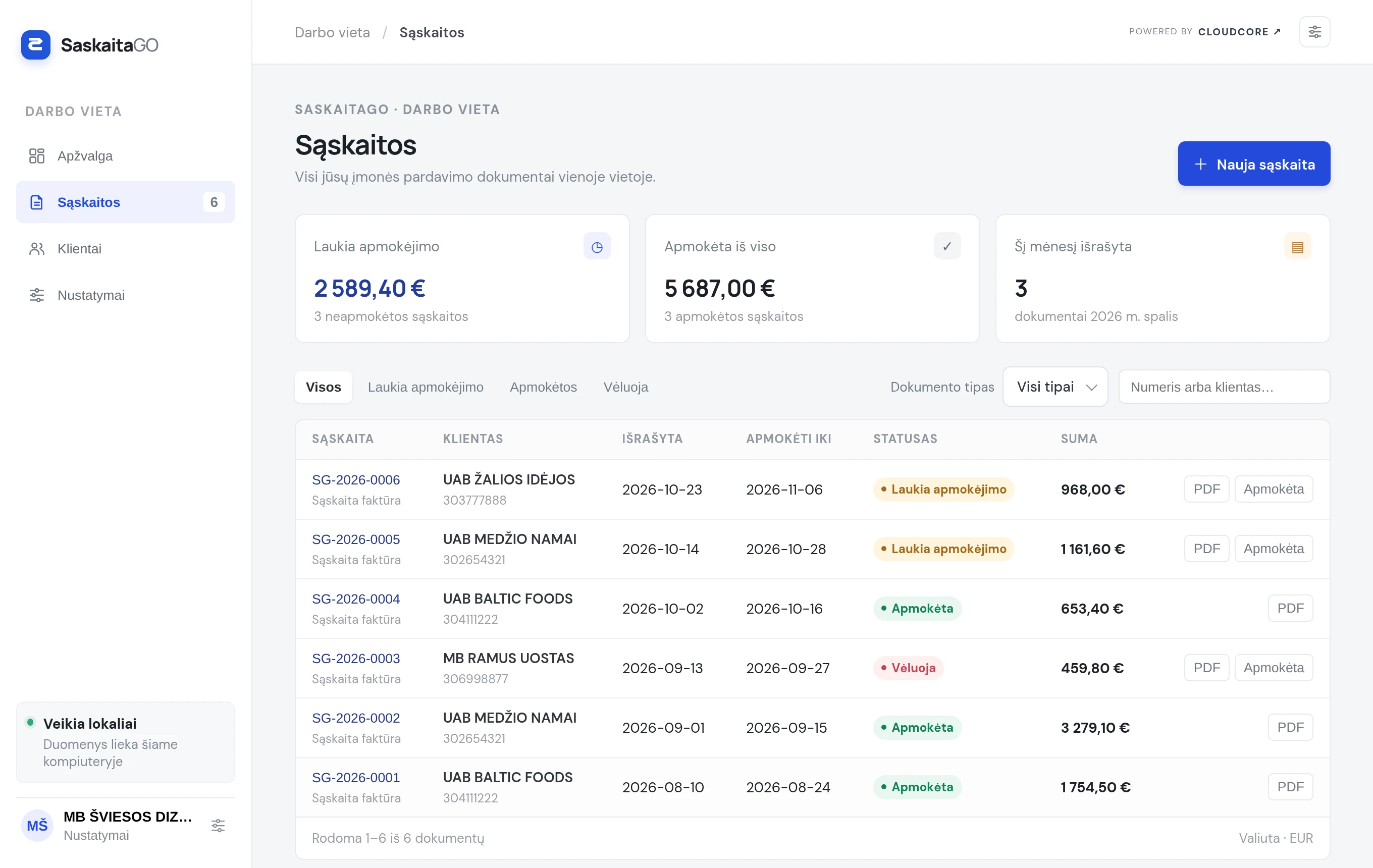
Task: Switch to the Laukia apmokėjimo tab
Action: click(x=426, y=387)
